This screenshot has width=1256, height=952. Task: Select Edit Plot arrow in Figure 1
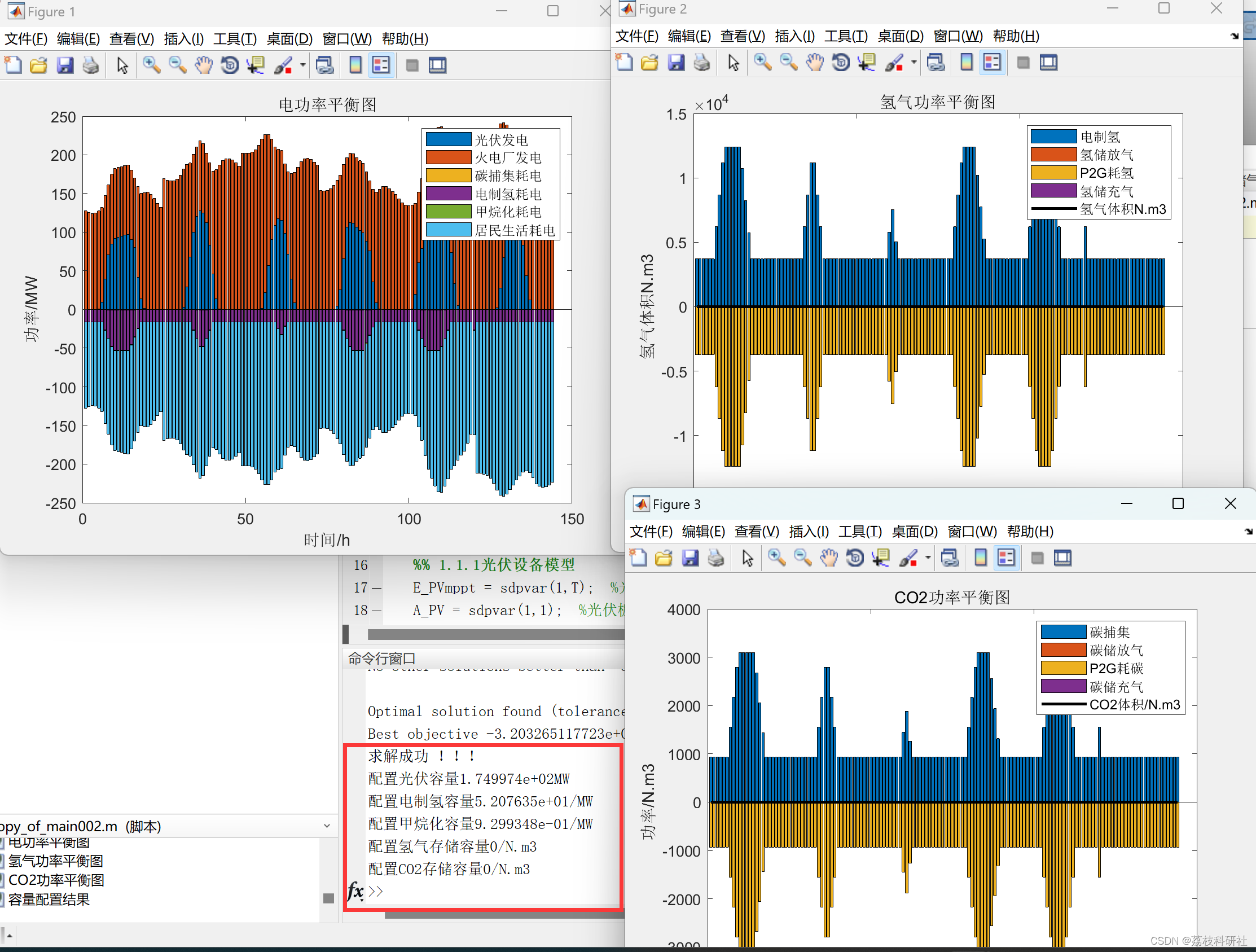(x=122, y=65)
